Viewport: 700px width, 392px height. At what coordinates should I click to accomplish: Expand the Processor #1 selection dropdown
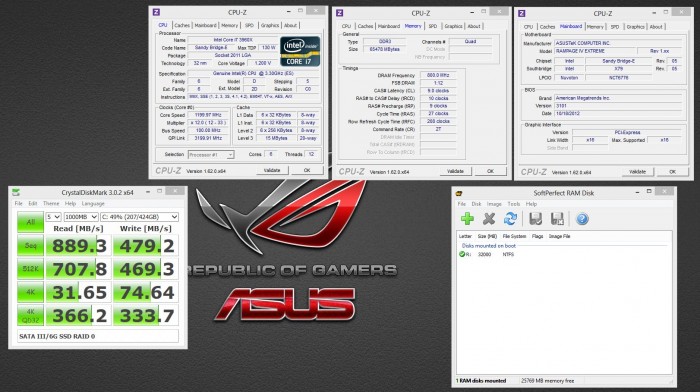211,154
